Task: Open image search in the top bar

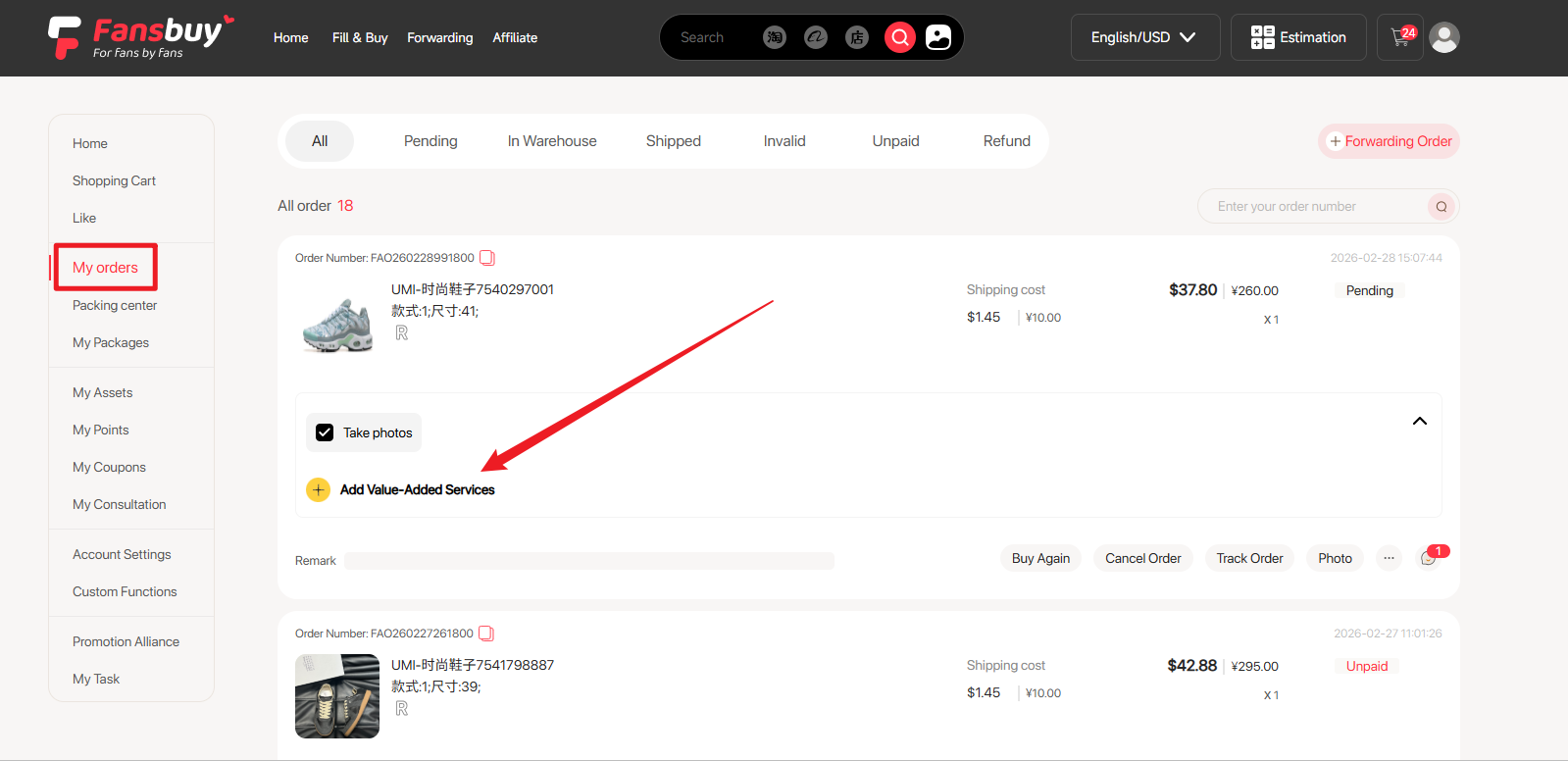Action: point(938,37)
